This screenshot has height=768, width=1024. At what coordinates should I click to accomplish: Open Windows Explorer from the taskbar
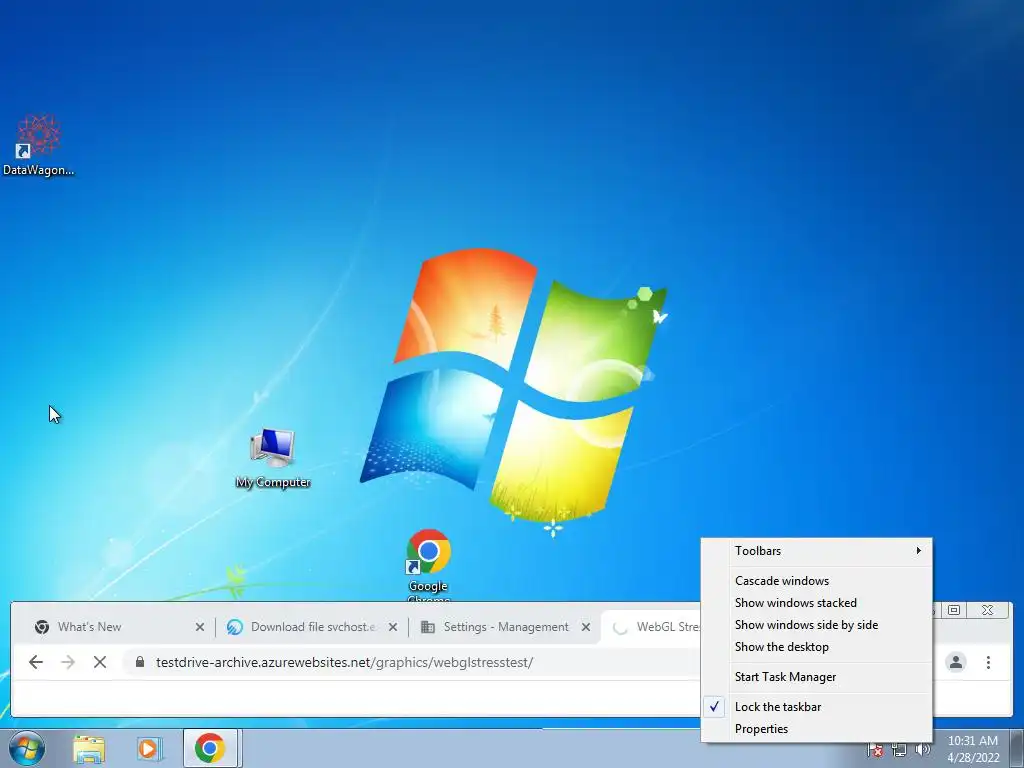pyautogui.click(x=89, y=748)
